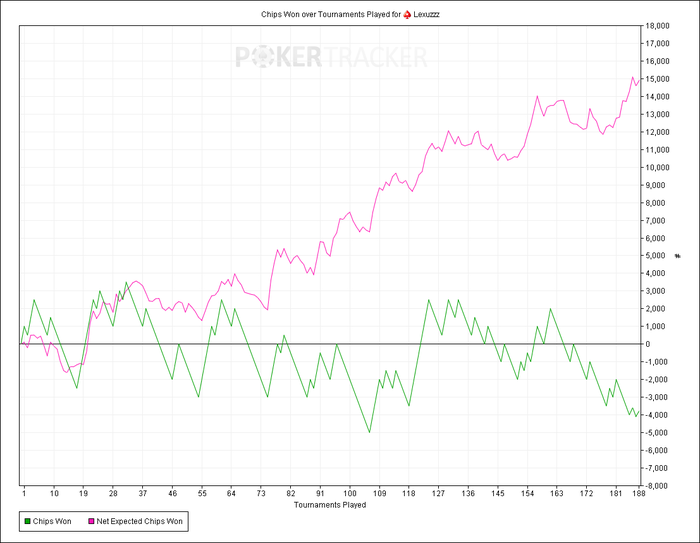Click the 'Net Expected Chips Won' legend label

point(139,521)
